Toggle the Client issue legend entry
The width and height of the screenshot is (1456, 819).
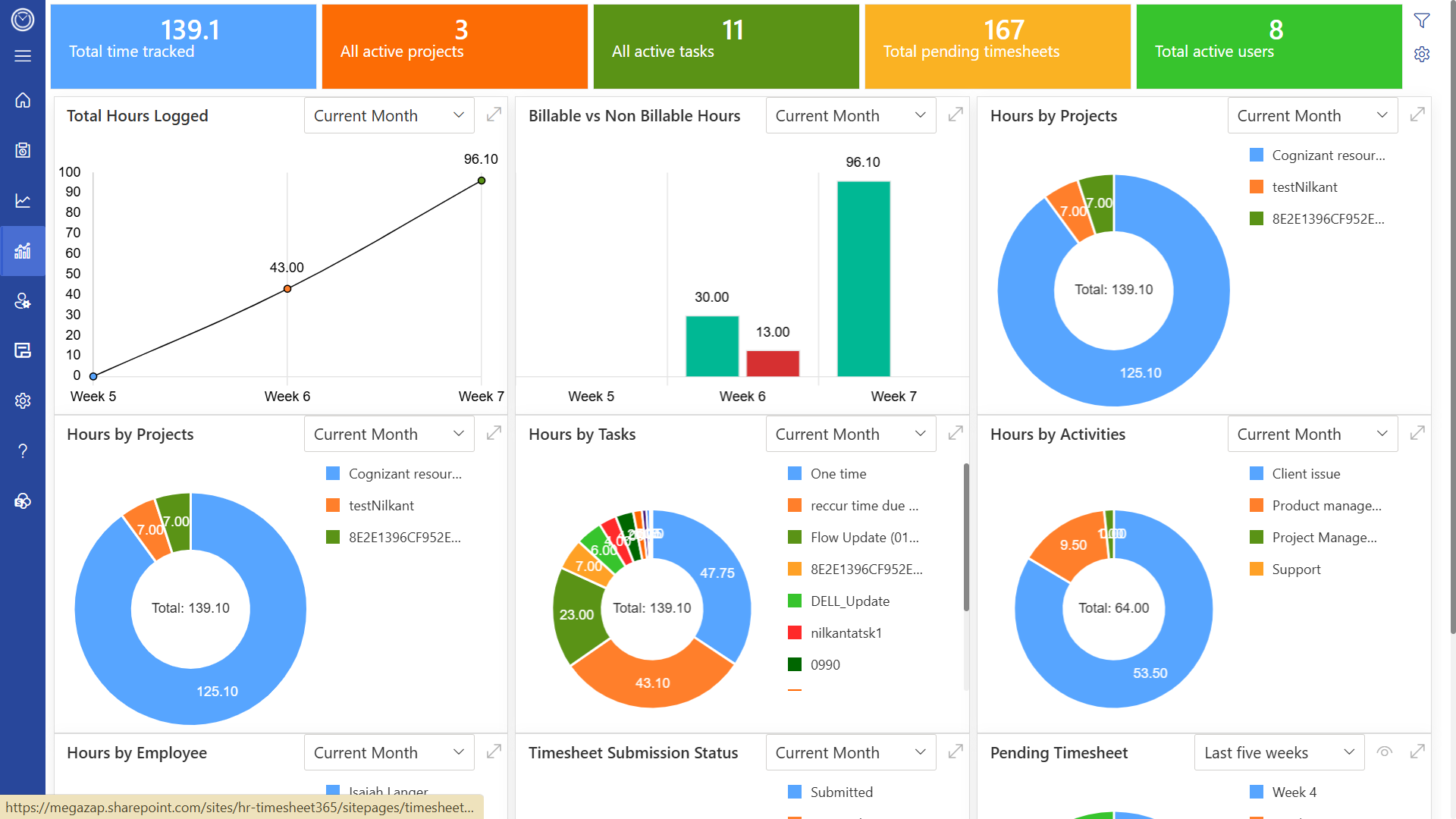click(x=1305, y=474)
